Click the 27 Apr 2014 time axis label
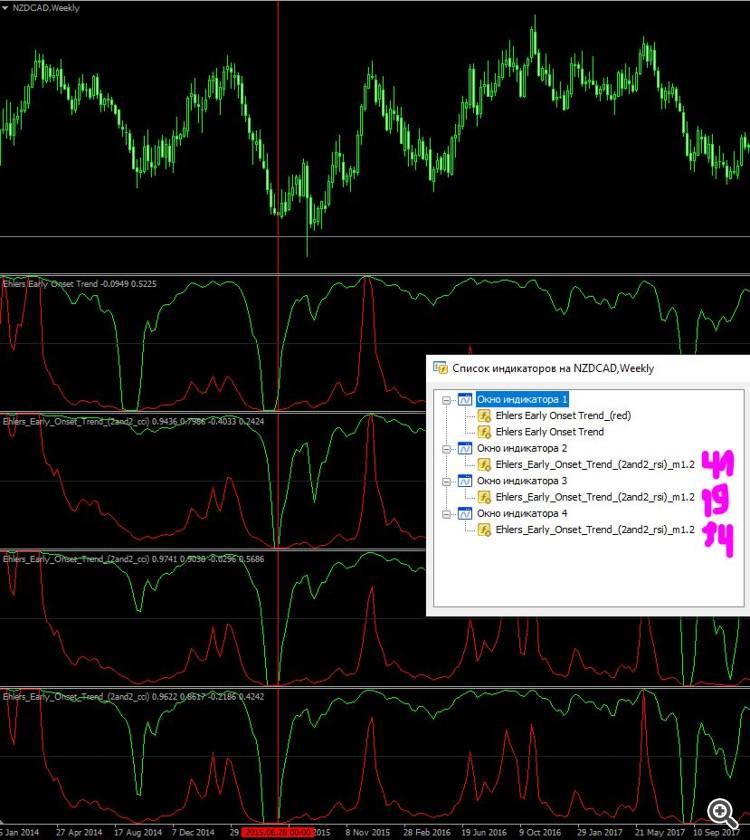The height and width of the screenshot is (840, 750). click(x=79, y=832)
